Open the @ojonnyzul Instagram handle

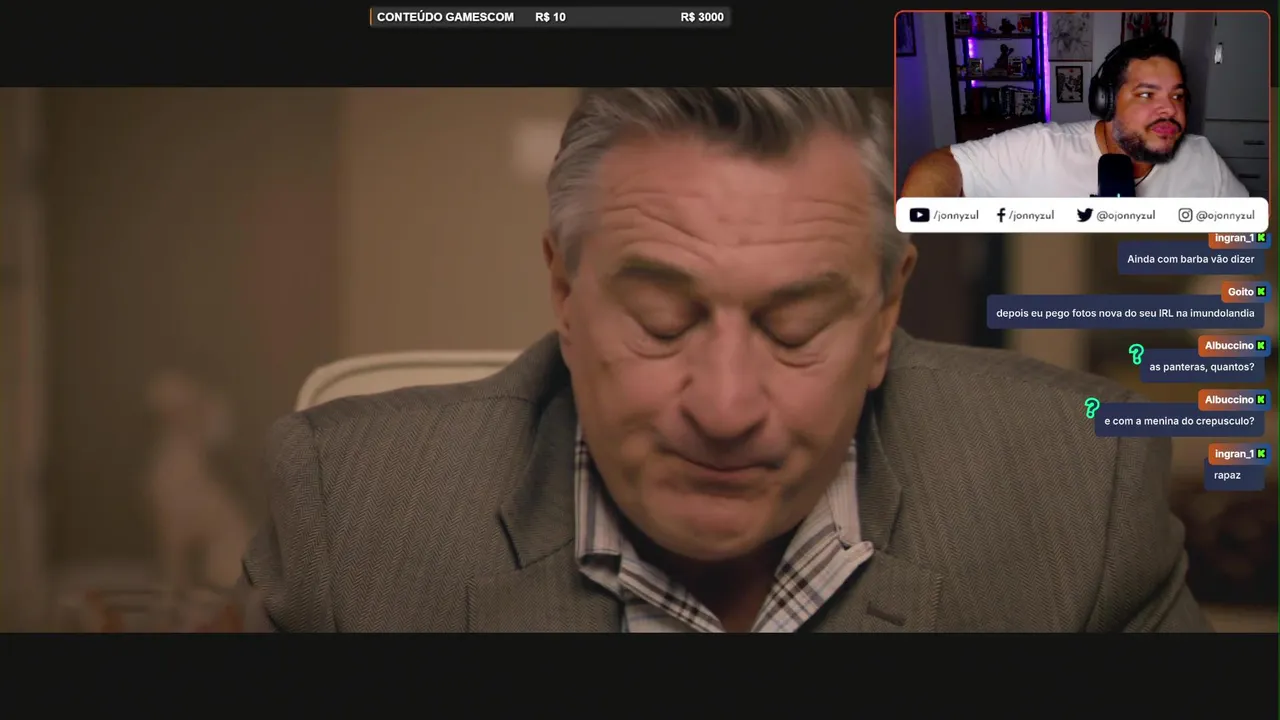coord(1225,215)
